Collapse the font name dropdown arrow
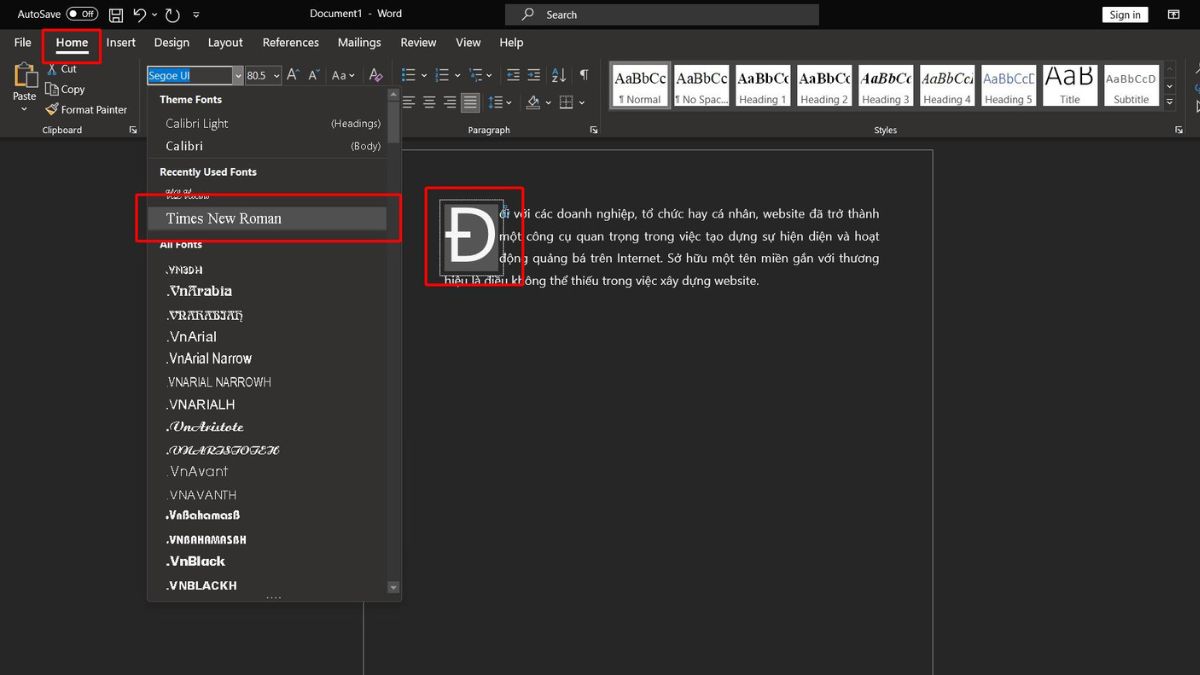The image size is (1200, 675). [x=237, y=75]
